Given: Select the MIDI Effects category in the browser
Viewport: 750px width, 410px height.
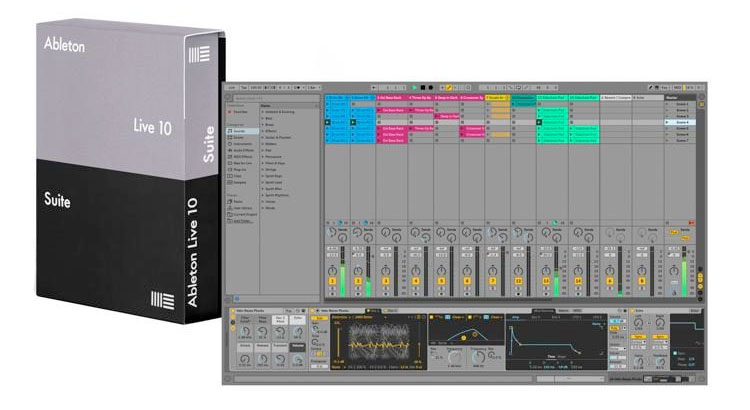Looking at the screenshot, I should [242, 156].
